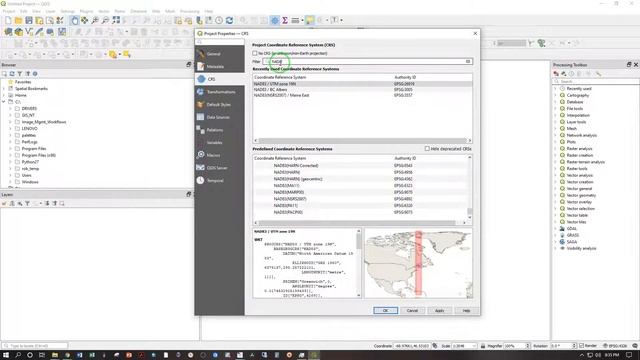Click the Magnifier spin box stepper

point(527,346)
